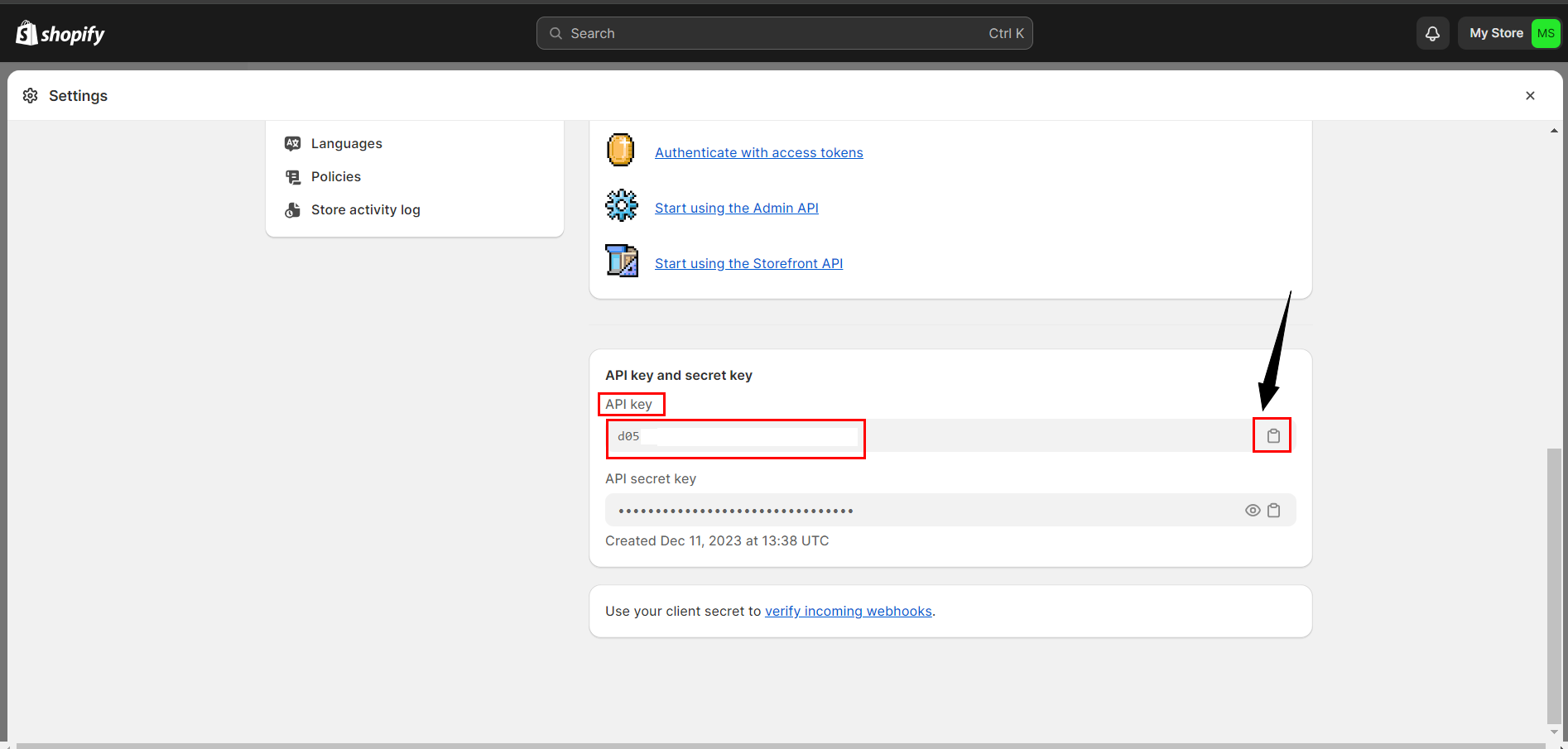
Task: Open the notifications bell
Action: click(1432, 34)
